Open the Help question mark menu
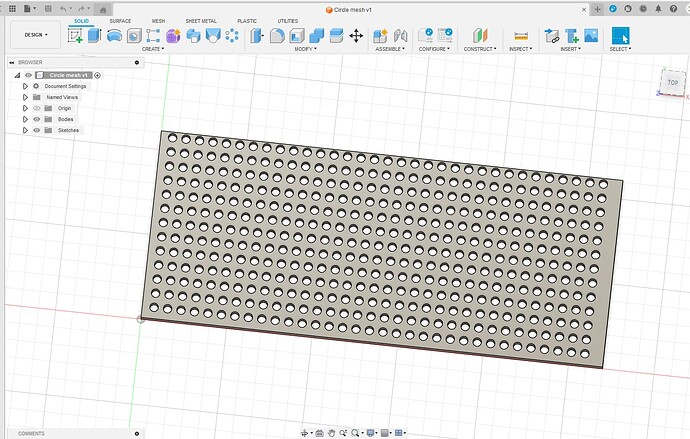 (673, 9)
